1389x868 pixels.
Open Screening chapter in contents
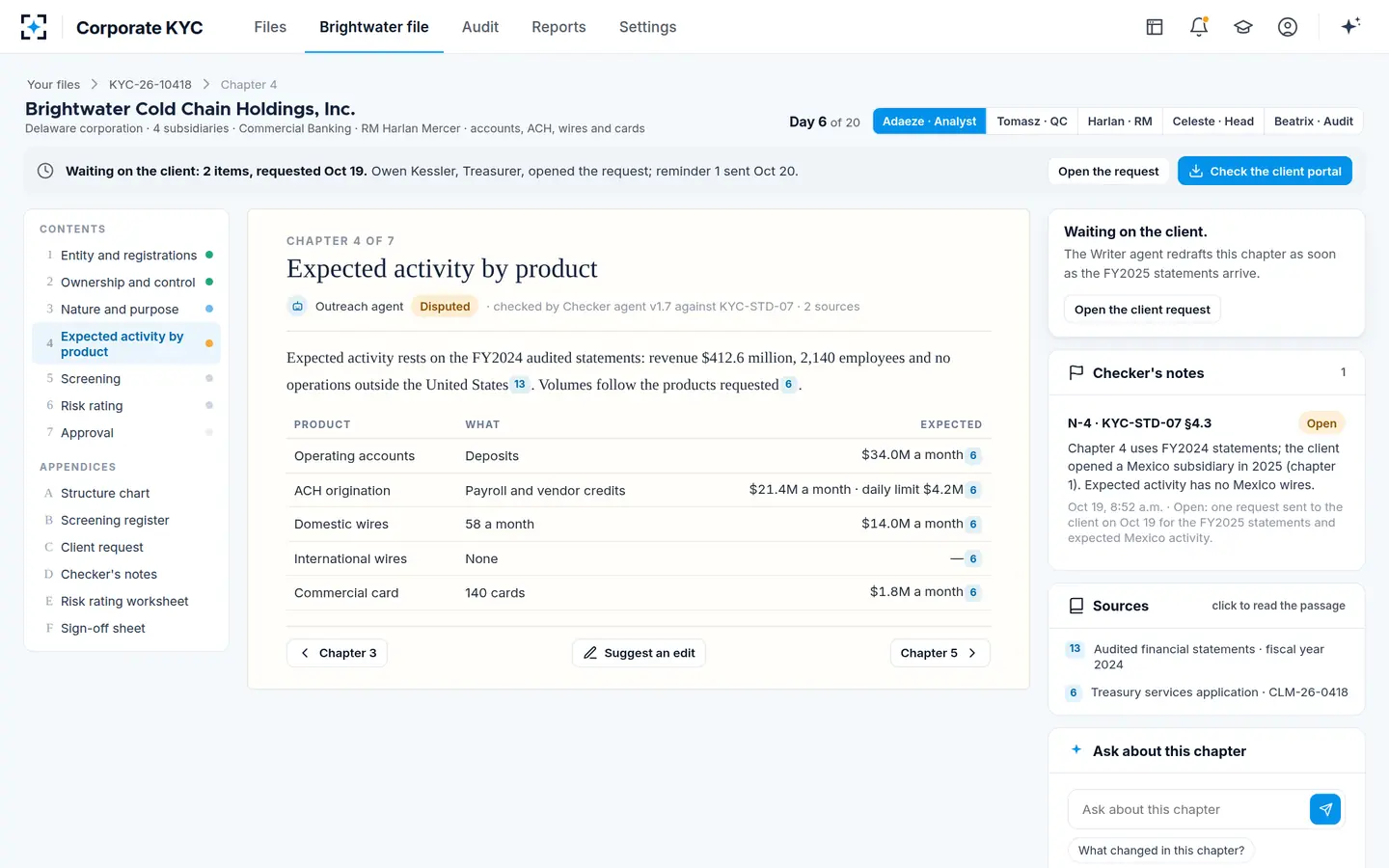(x=126, y=379)
